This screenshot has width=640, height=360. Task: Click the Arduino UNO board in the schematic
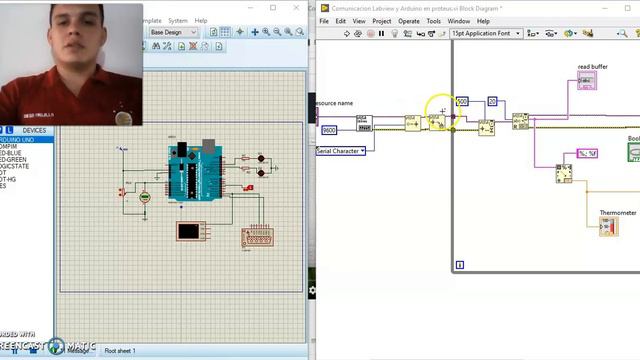[196, 171]
